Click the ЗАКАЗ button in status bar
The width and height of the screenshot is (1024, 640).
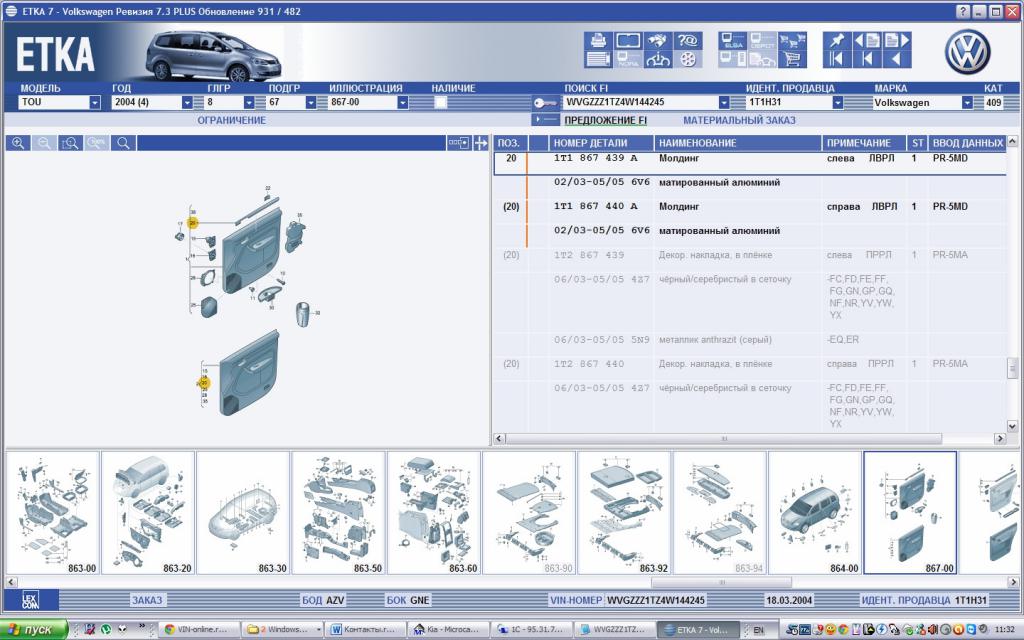(x=147, y=600)
